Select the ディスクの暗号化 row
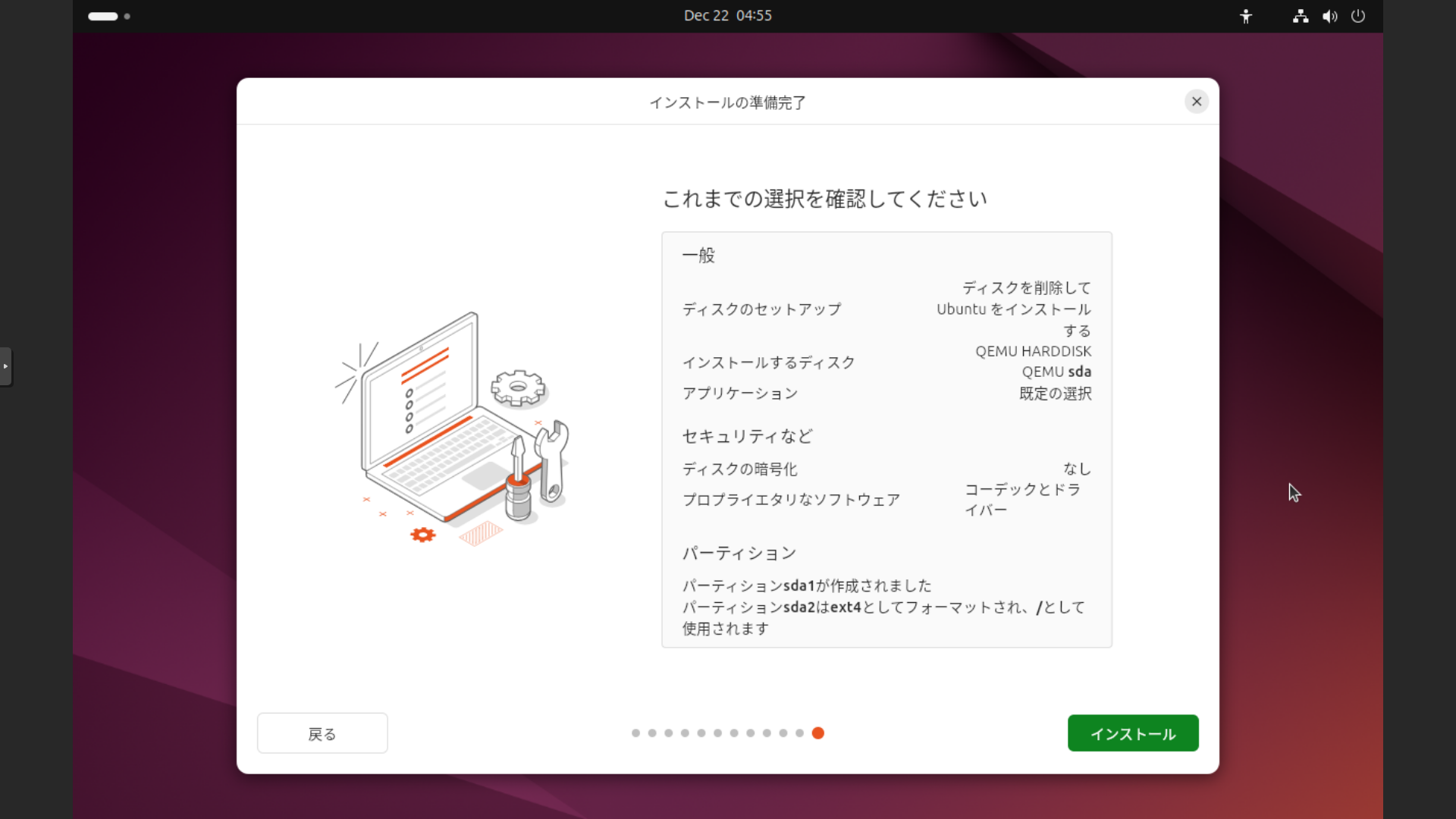The image size is (1456, 819). click(739, 469)
